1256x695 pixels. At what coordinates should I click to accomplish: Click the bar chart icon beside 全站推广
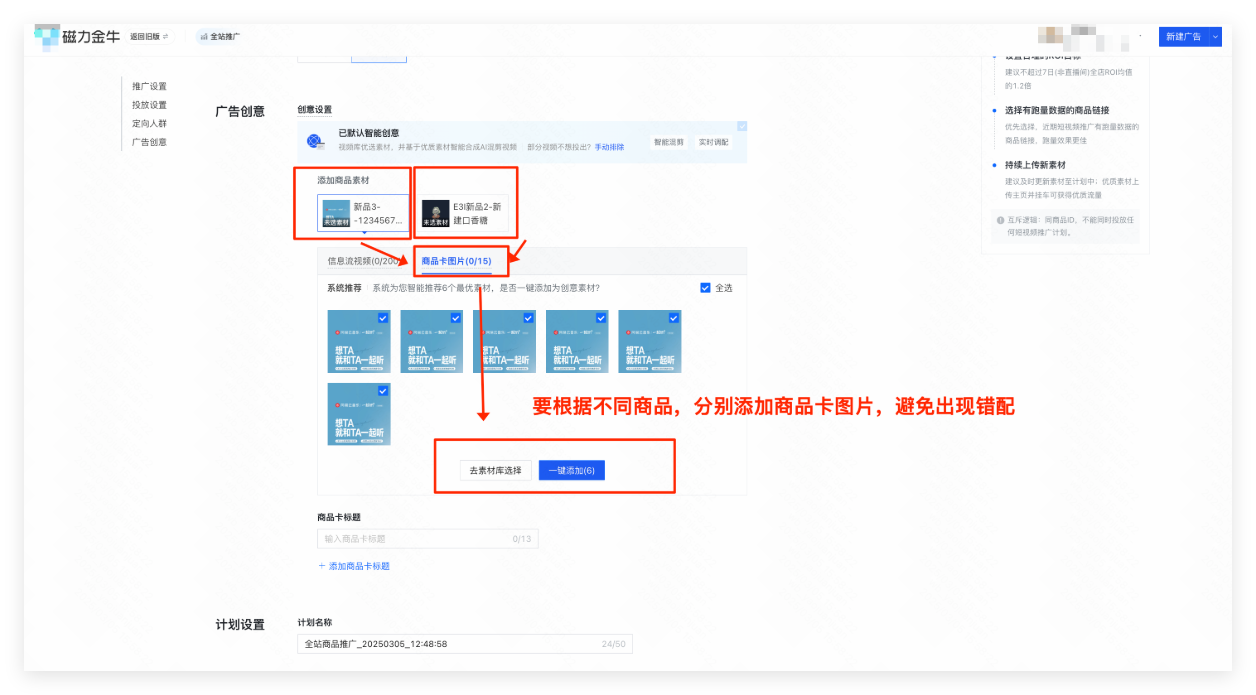(203, 37)
